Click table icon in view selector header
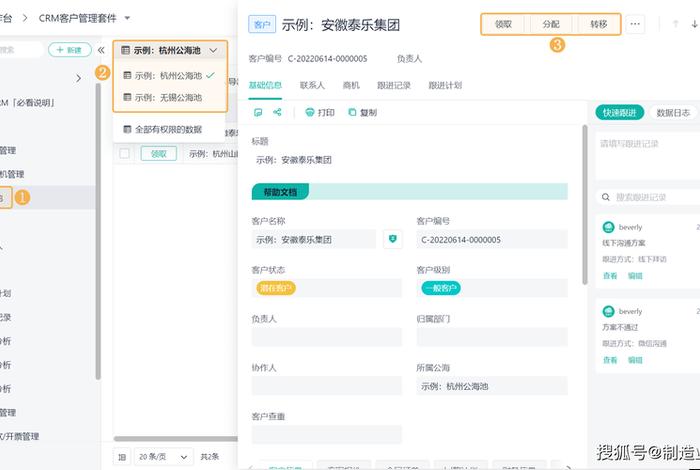700x470 pixels. pos(125,50)
